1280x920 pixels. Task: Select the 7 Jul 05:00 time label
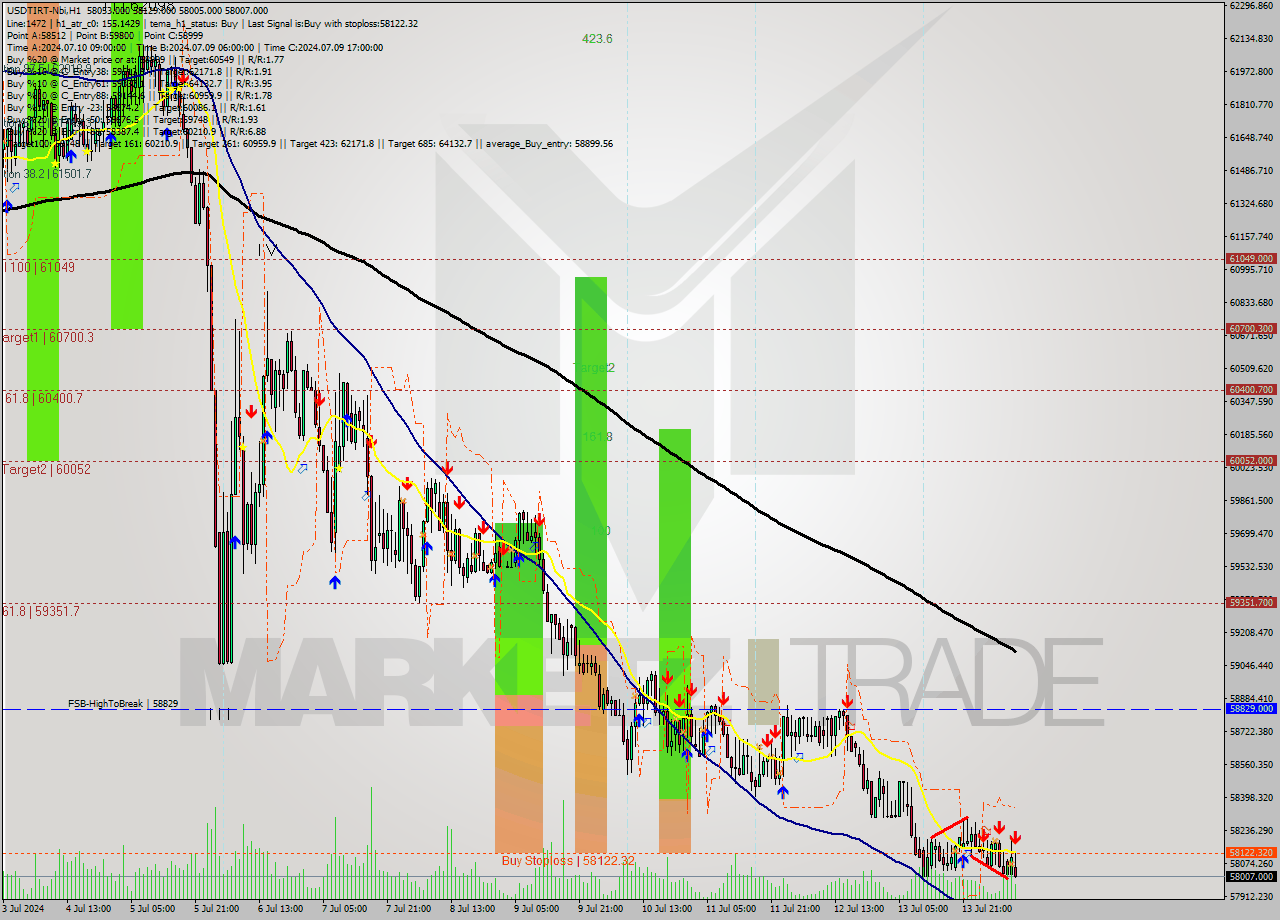[x=344, y=909]
